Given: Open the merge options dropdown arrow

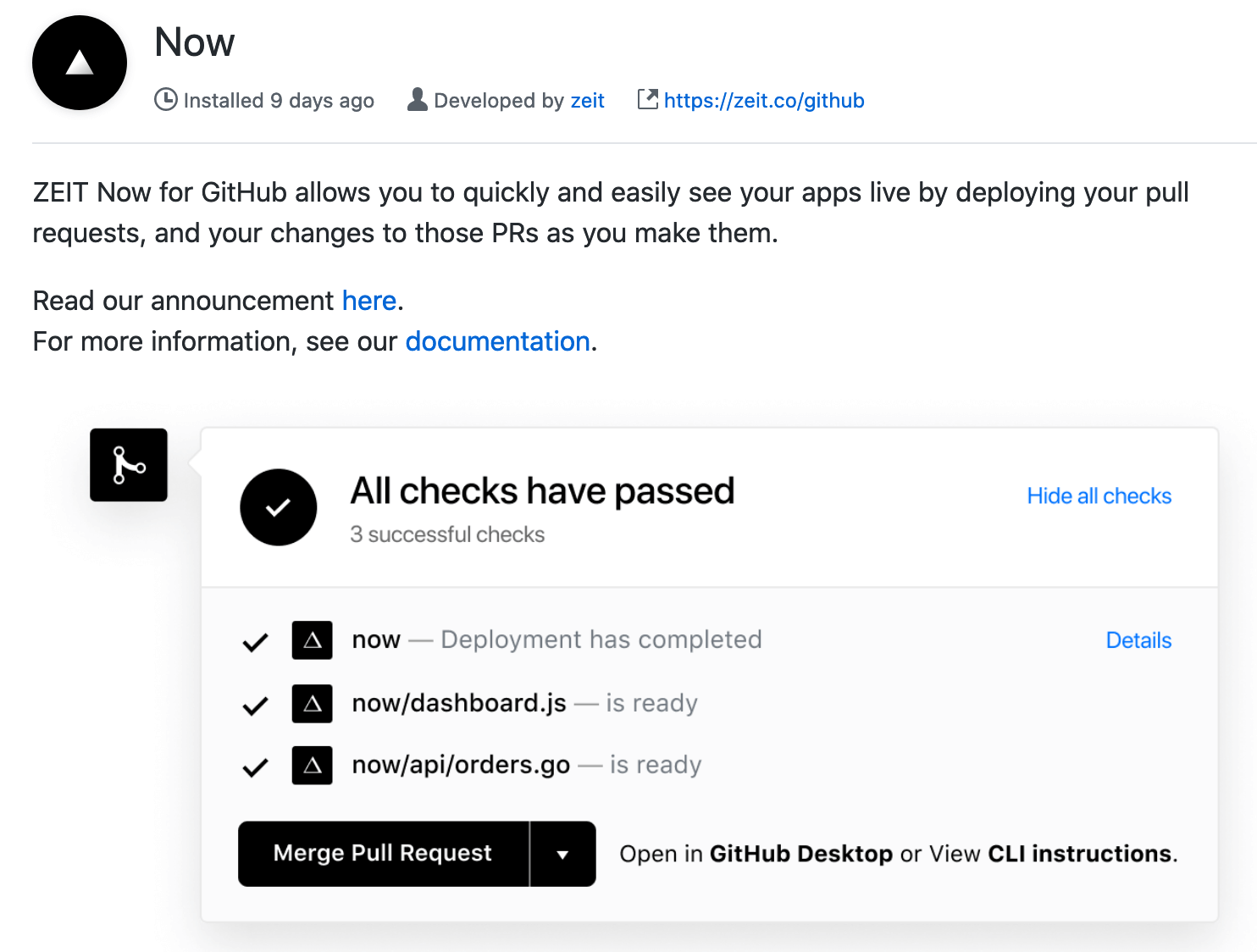Looking at the screenshot, I should point(562,854).
